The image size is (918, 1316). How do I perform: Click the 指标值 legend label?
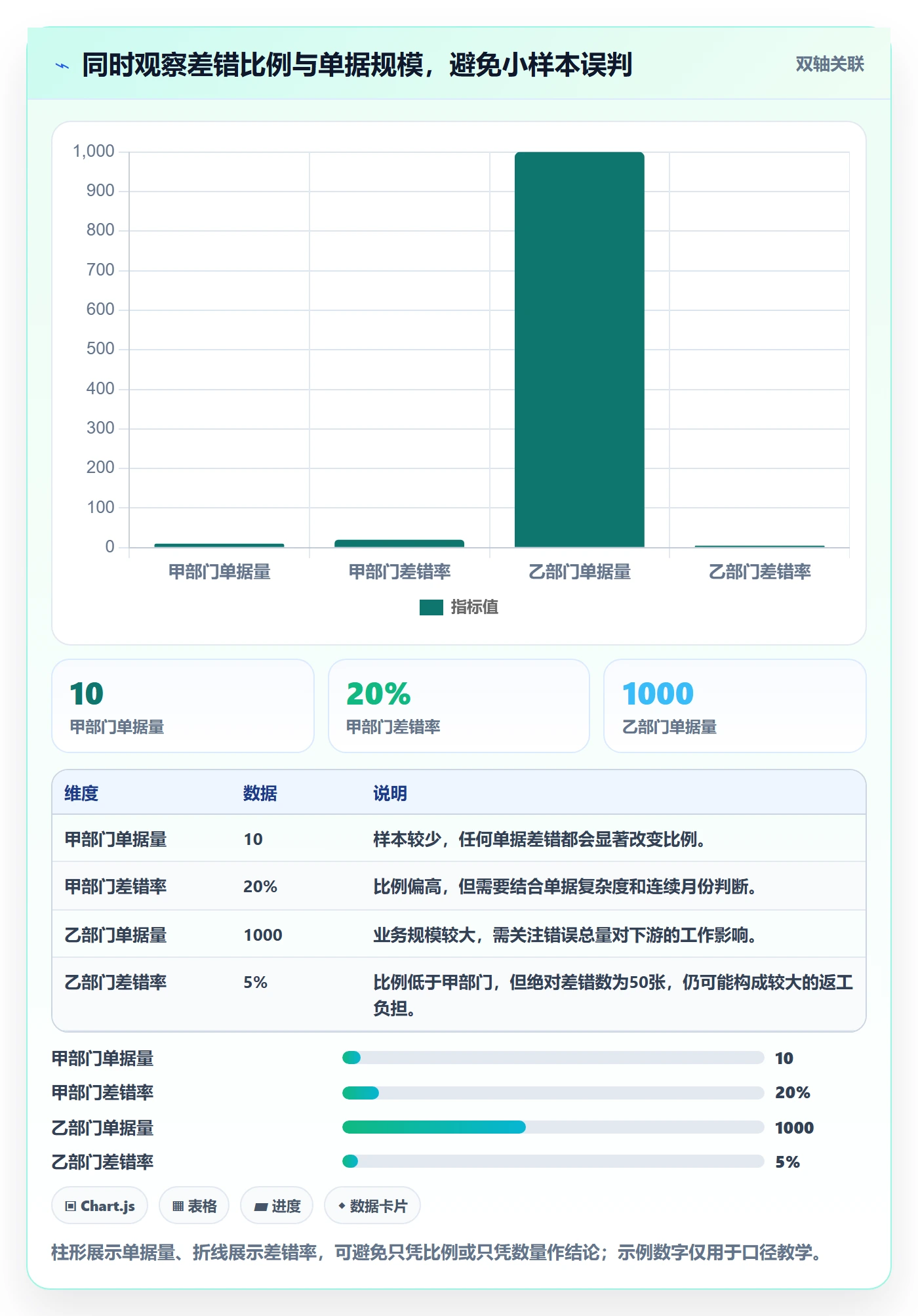[x=474, y=607]
